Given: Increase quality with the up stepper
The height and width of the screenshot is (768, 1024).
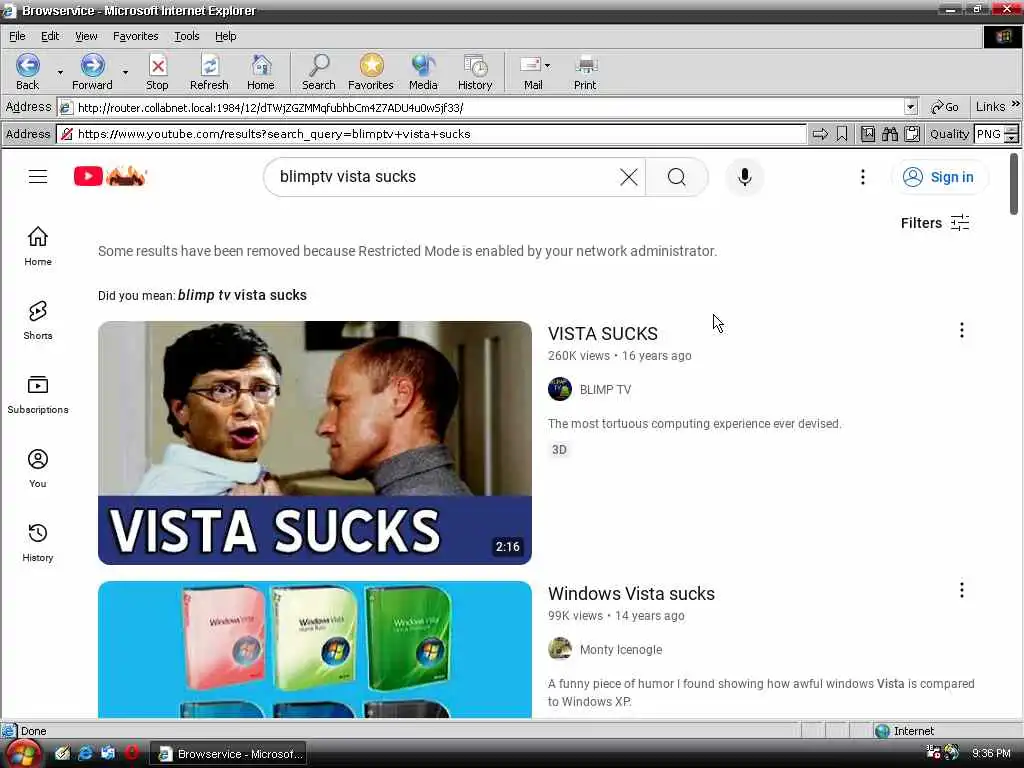Looking at the screenshot, I should [x=1011, y=130].
